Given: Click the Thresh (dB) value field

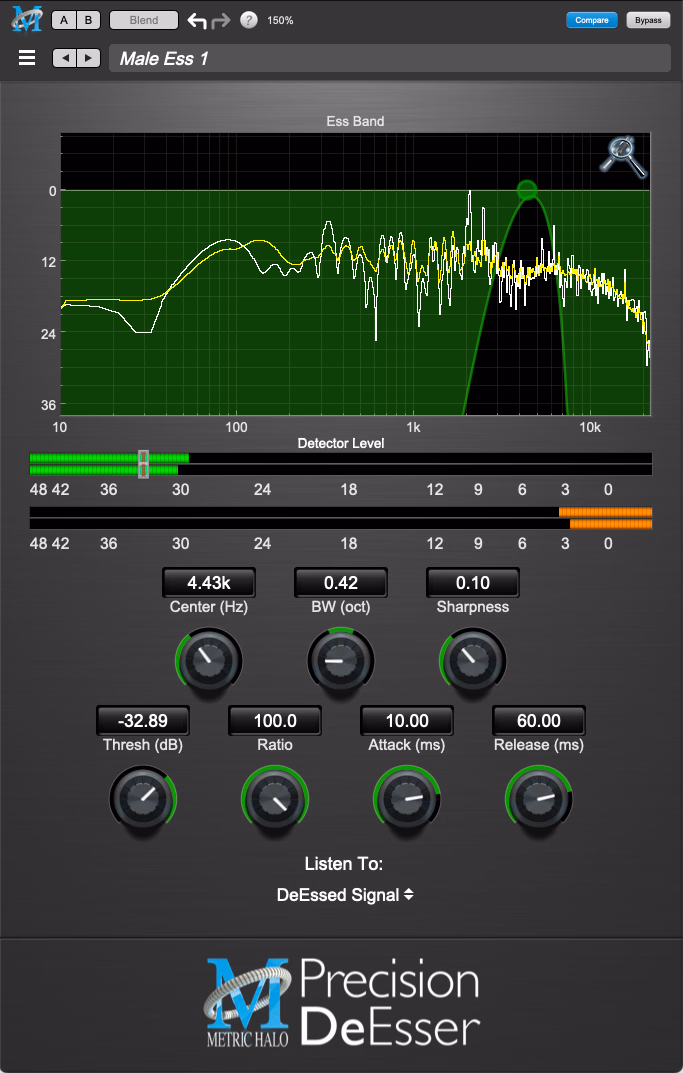Looking at the screenshot, I should coord(143,721).
